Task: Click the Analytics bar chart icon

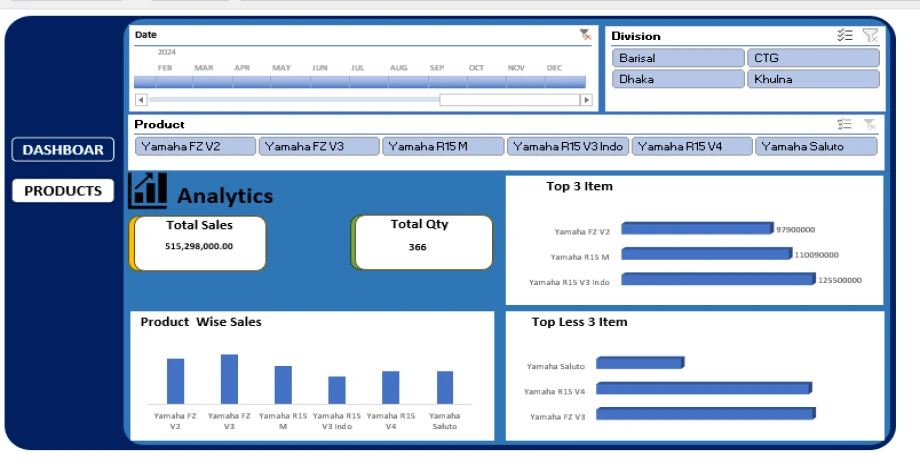Action: 148,192
